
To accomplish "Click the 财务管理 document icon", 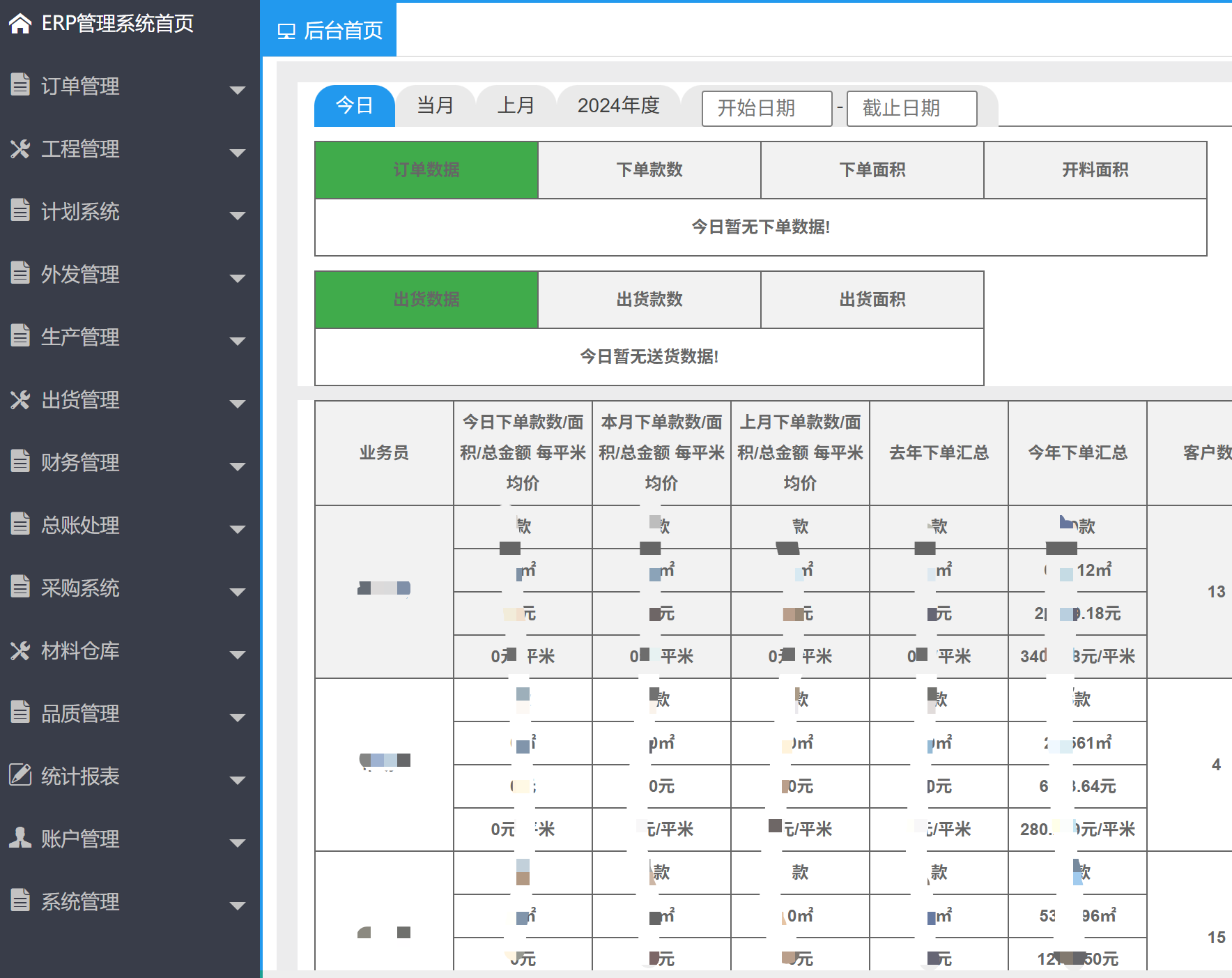I will pos(20,462).
